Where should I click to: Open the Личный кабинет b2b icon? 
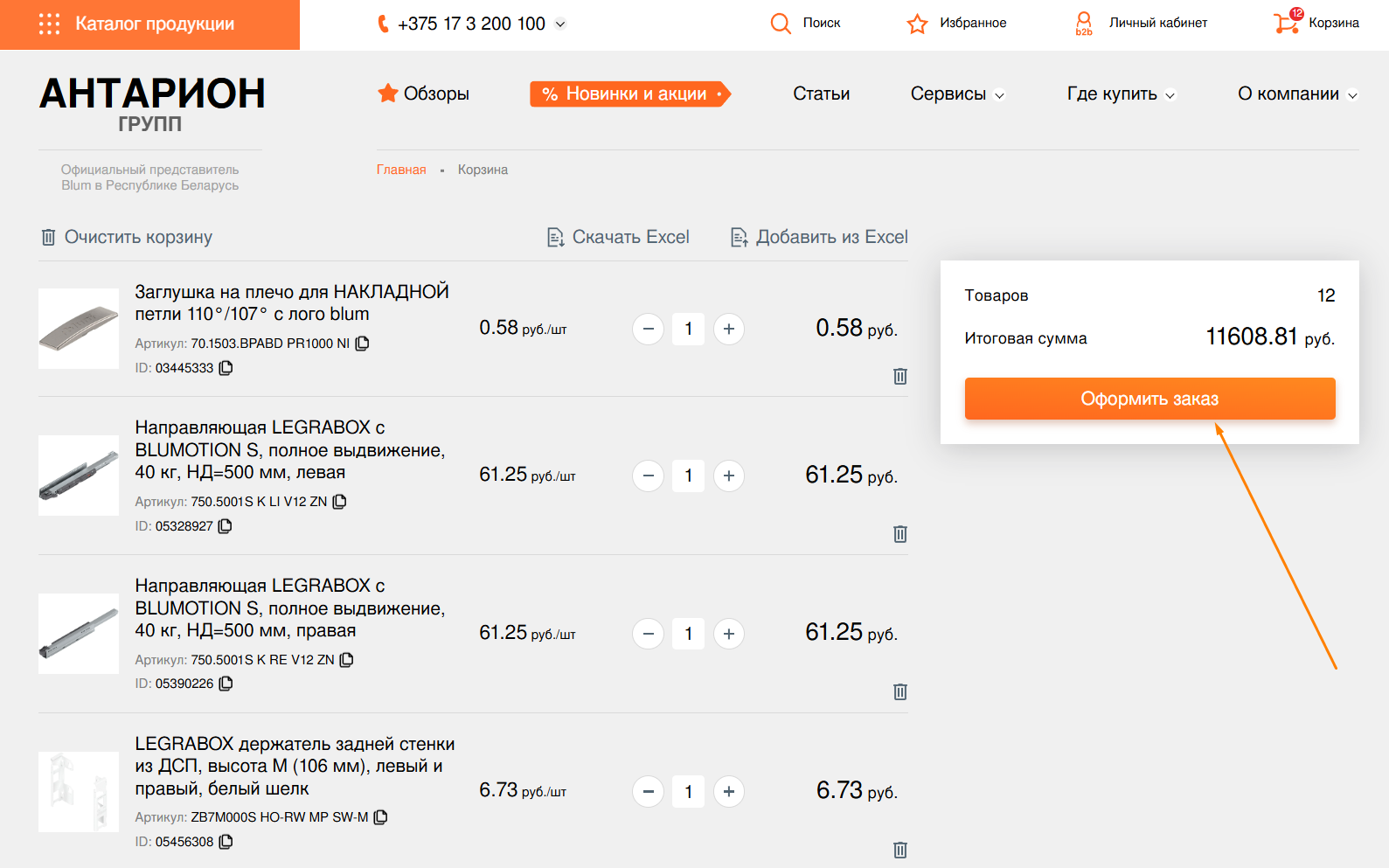point(1084,24)
